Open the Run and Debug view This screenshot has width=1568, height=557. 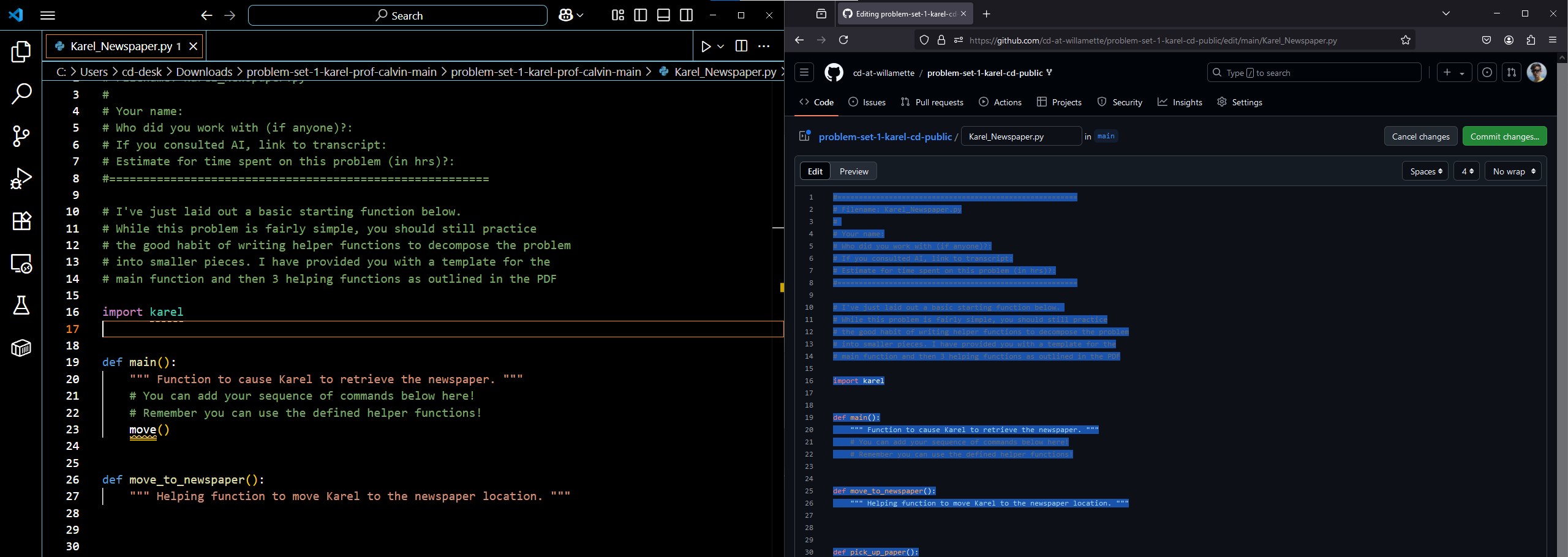click(21, 179)
